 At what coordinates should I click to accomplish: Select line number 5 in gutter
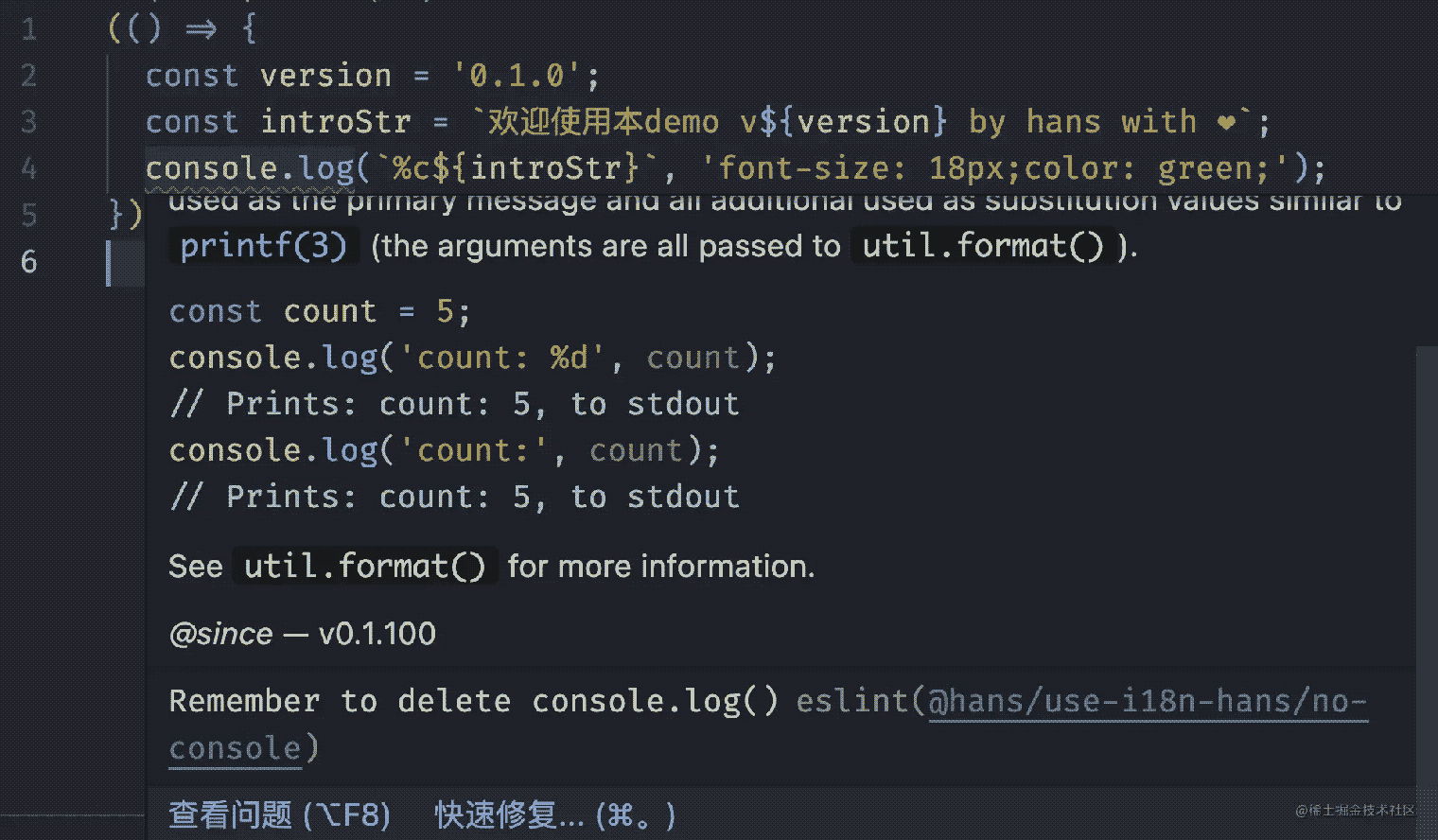tap(29, 215)
